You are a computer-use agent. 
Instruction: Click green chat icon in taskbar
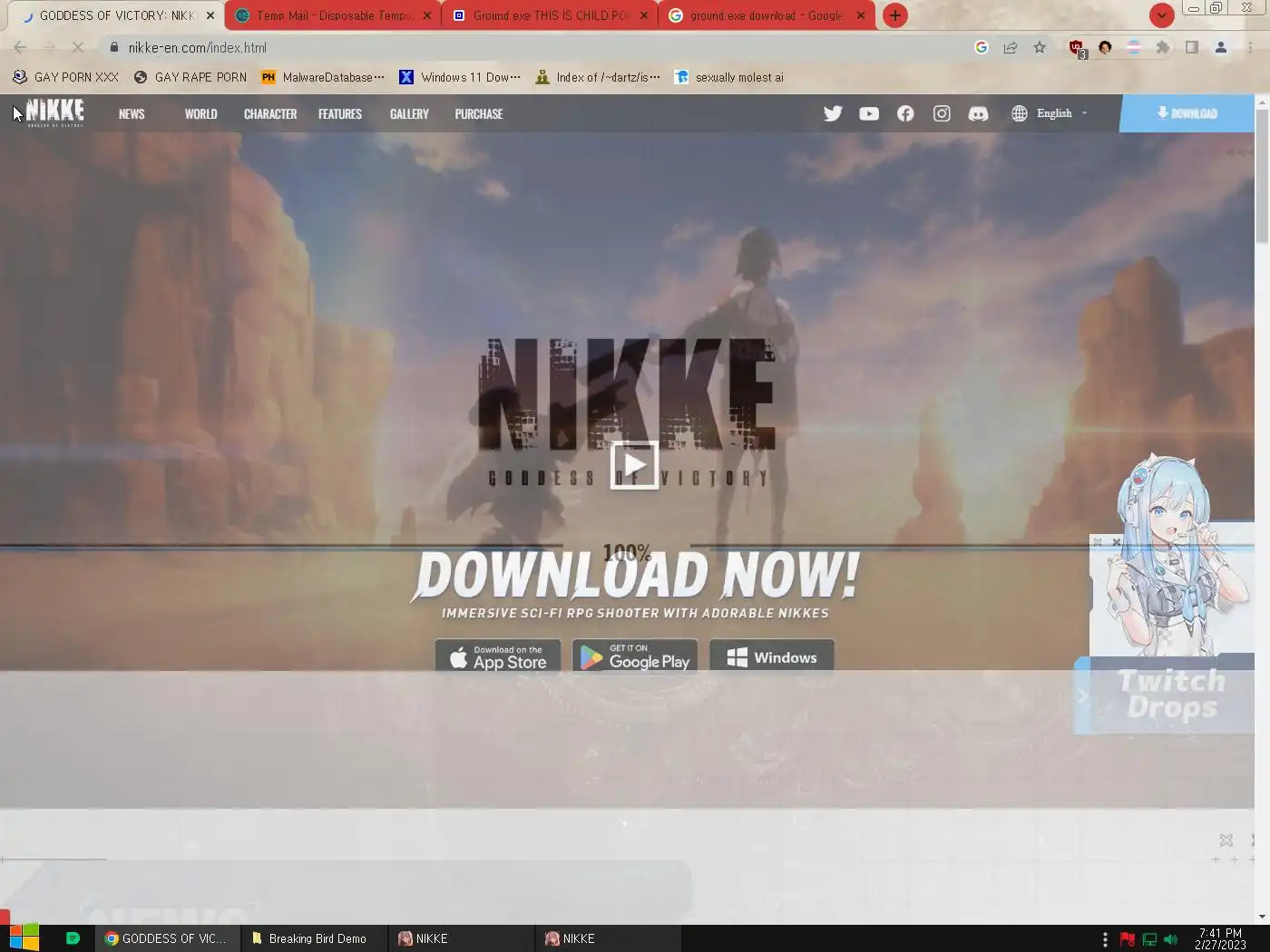coord(73,938)
